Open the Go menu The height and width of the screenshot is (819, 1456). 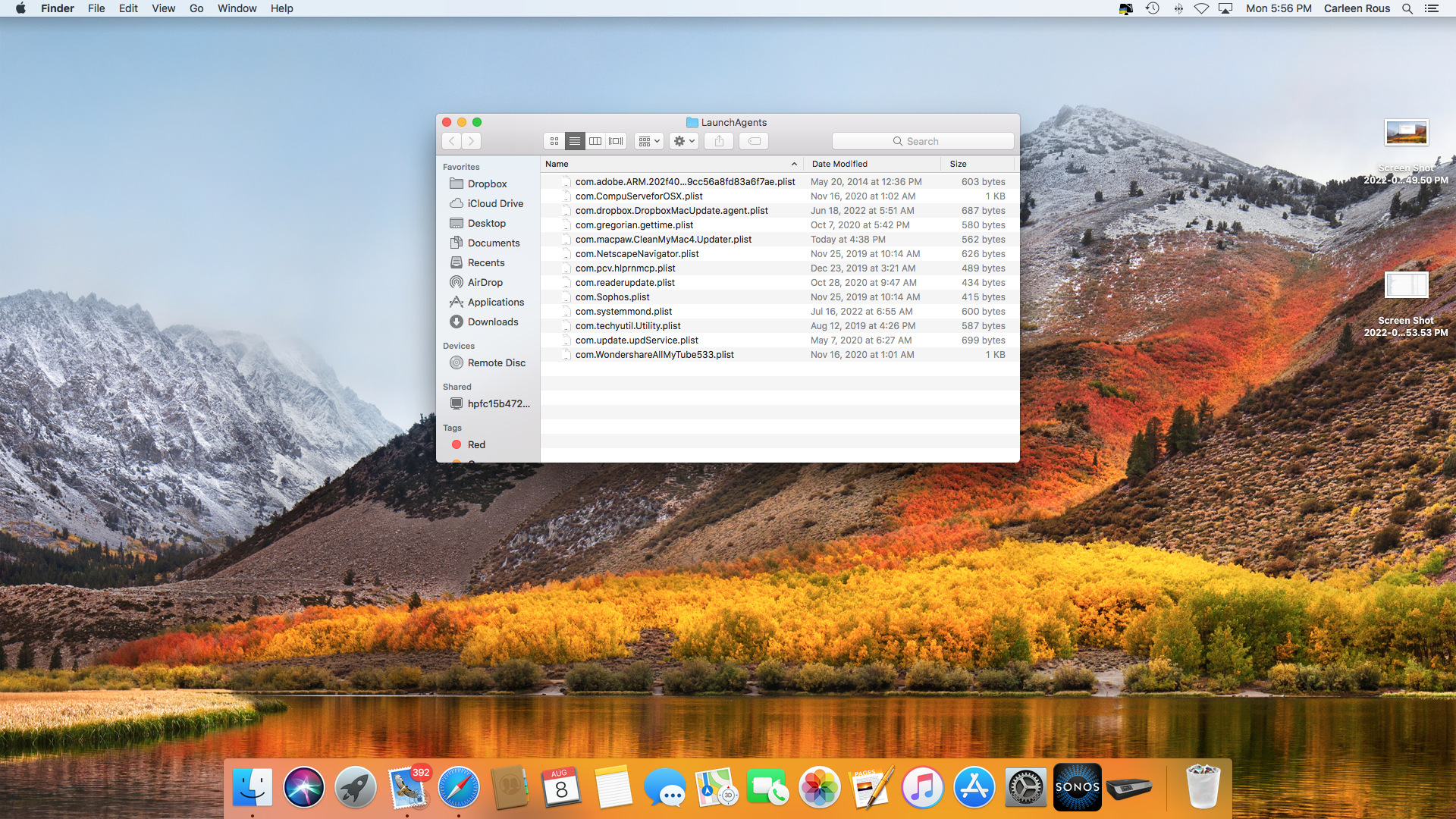pos(196,8)
